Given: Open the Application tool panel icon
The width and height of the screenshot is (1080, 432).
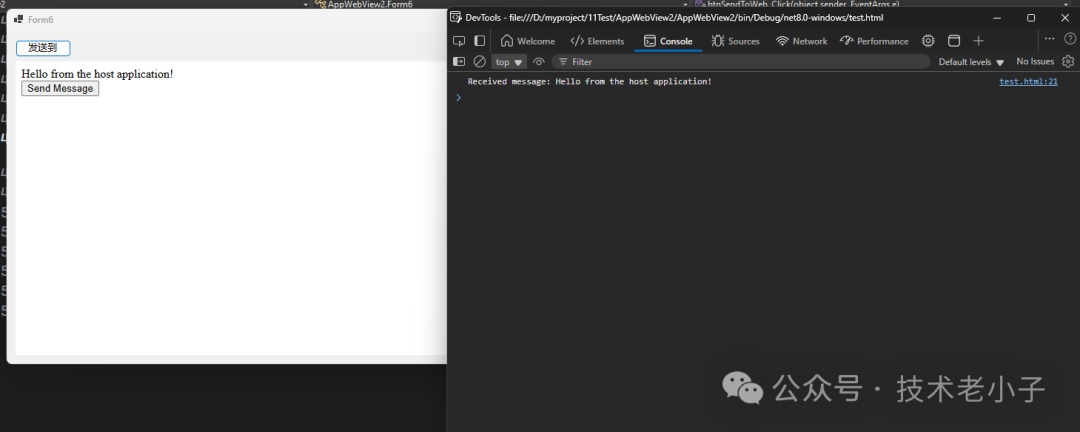Looking at the screenshot, I should pos(954,41).
